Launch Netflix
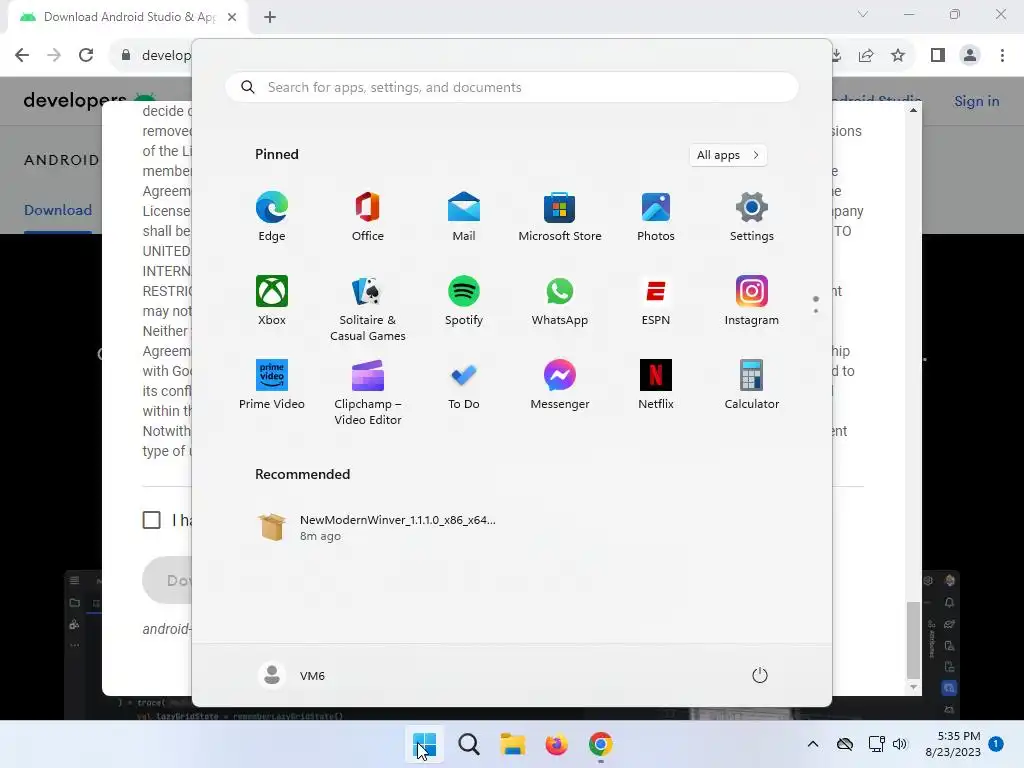 pyautogui.click(x=656, y=385)
